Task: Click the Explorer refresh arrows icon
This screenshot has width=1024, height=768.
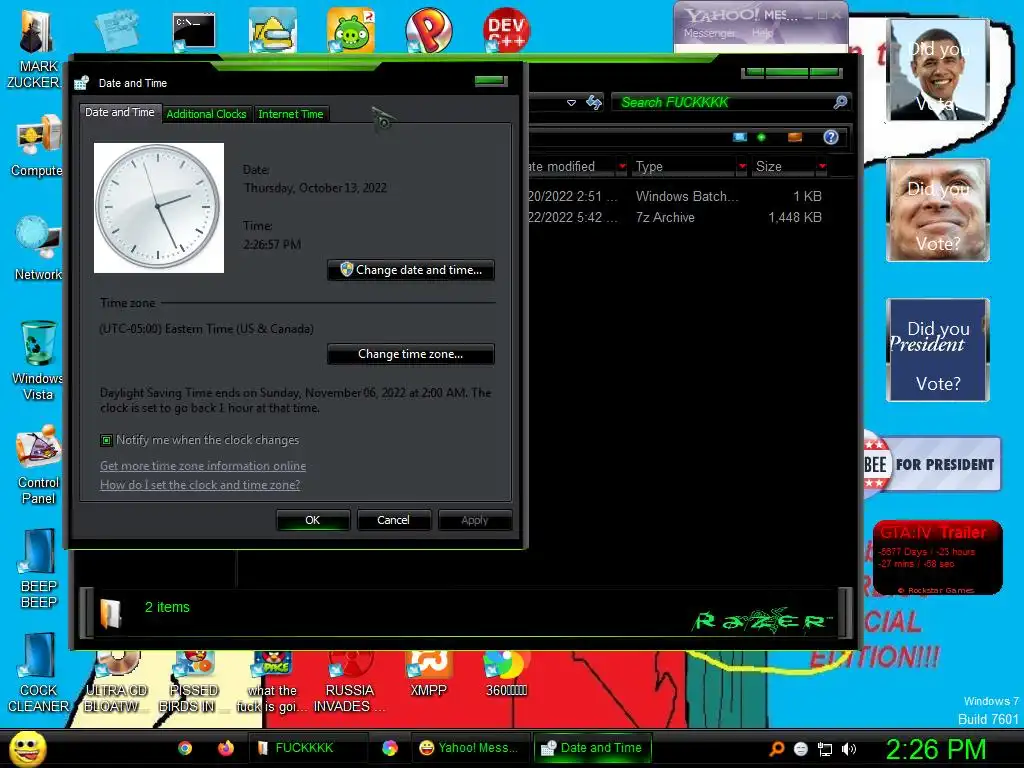Action: [x=594, y=103]
